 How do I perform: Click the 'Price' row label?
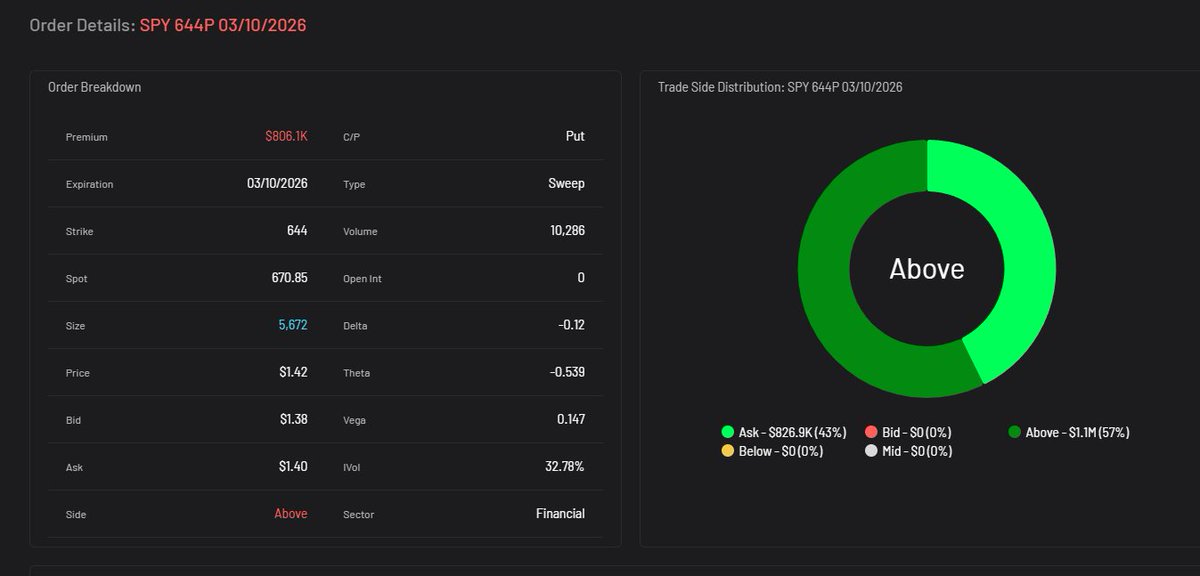(77, 373)
